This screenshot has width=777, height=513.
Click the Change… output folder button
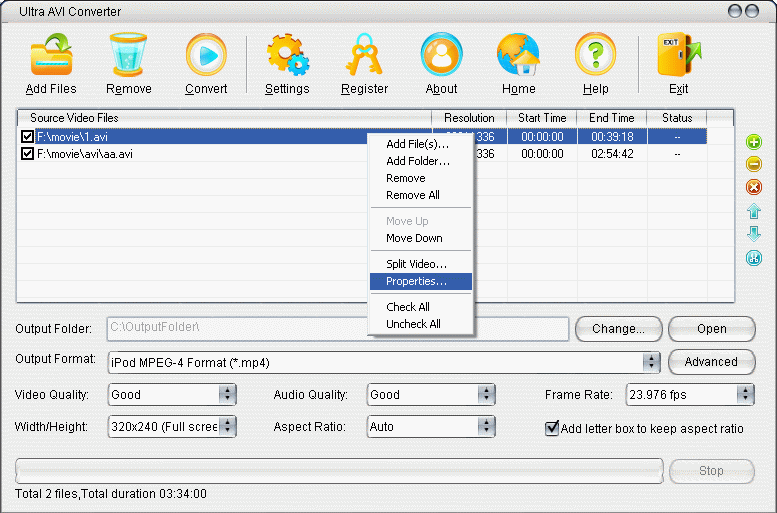[x=618, y=329]
